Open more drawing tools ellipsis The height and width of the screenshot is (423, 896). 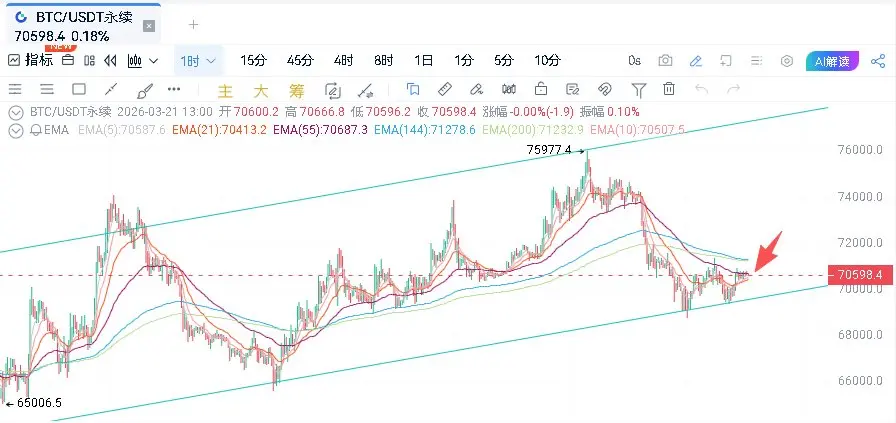click(x=174, y=89)
